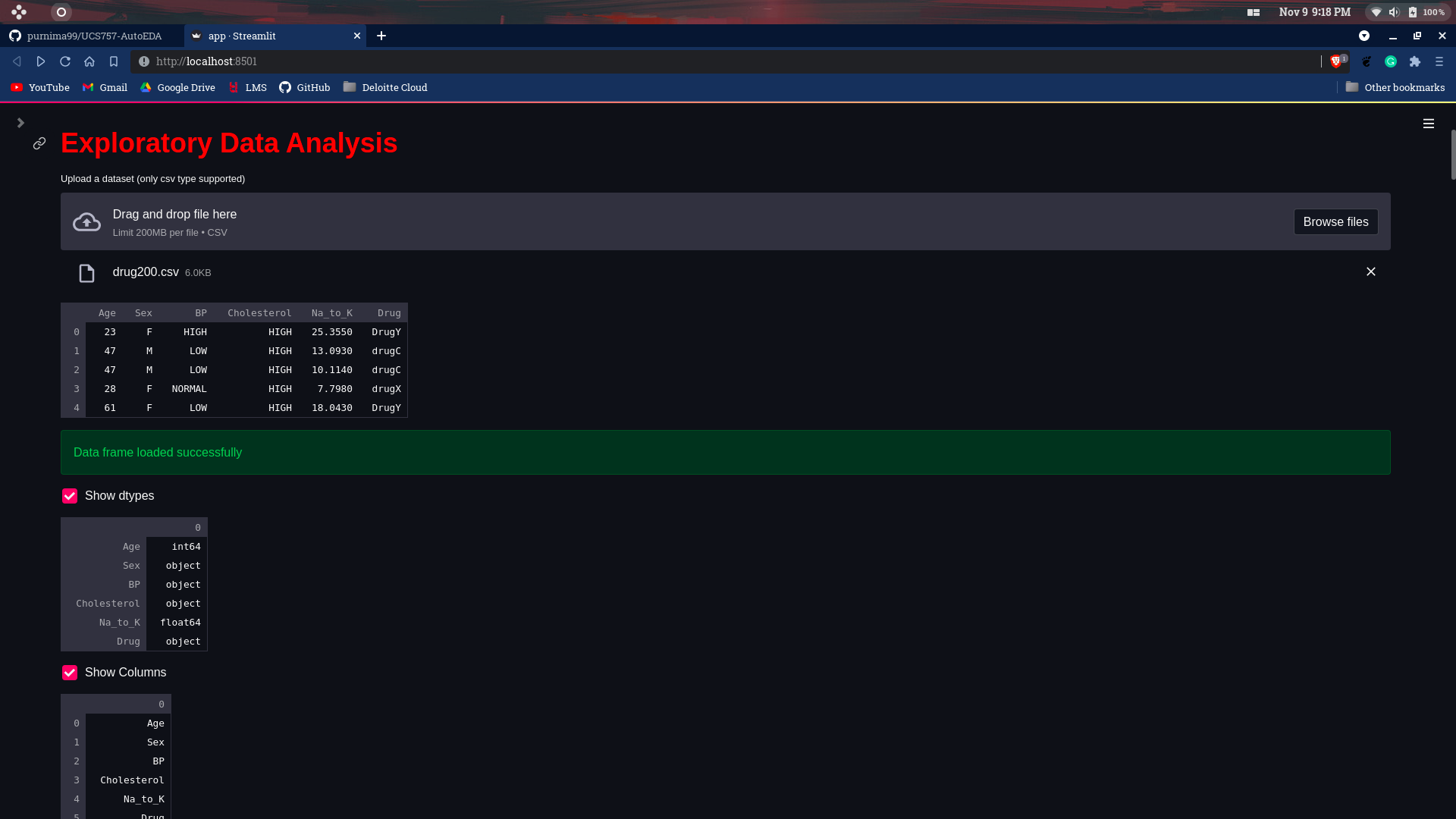The image size is (1456, 819).
Task: Click the heading anchor link icon
Action: point(39,143)
